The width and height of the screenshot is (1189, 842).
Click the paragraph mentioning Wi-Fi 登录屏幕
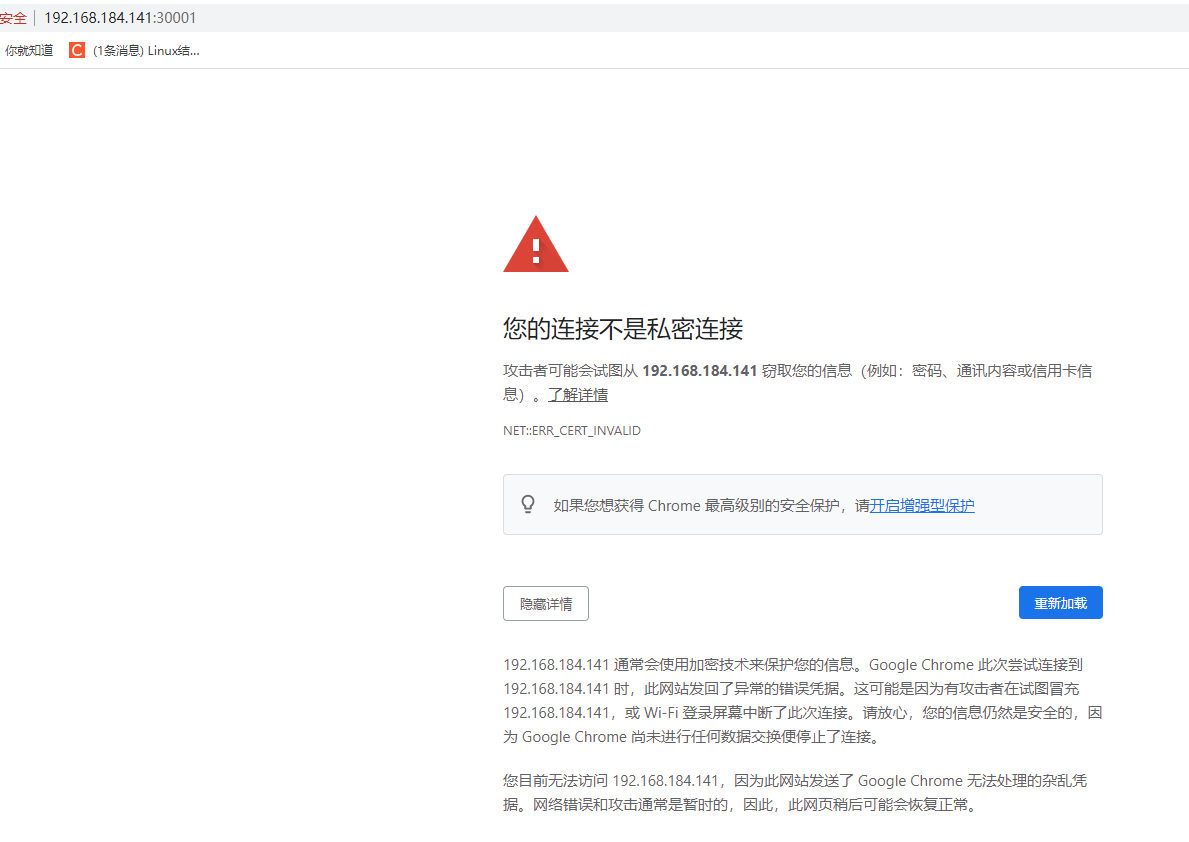(800, 700)
